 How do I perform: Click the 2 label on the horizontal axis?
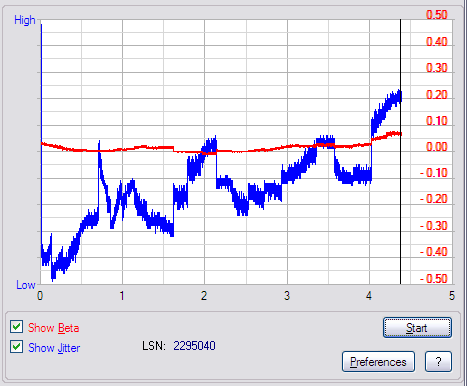204,296
